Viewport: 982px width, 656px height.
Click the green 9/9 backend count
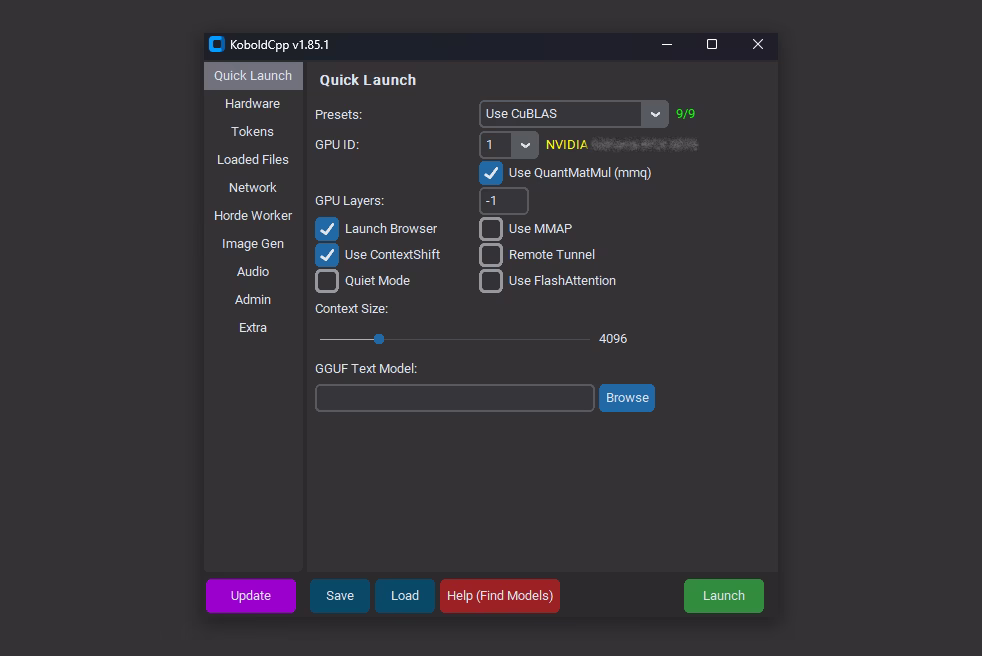pos(685,114)
